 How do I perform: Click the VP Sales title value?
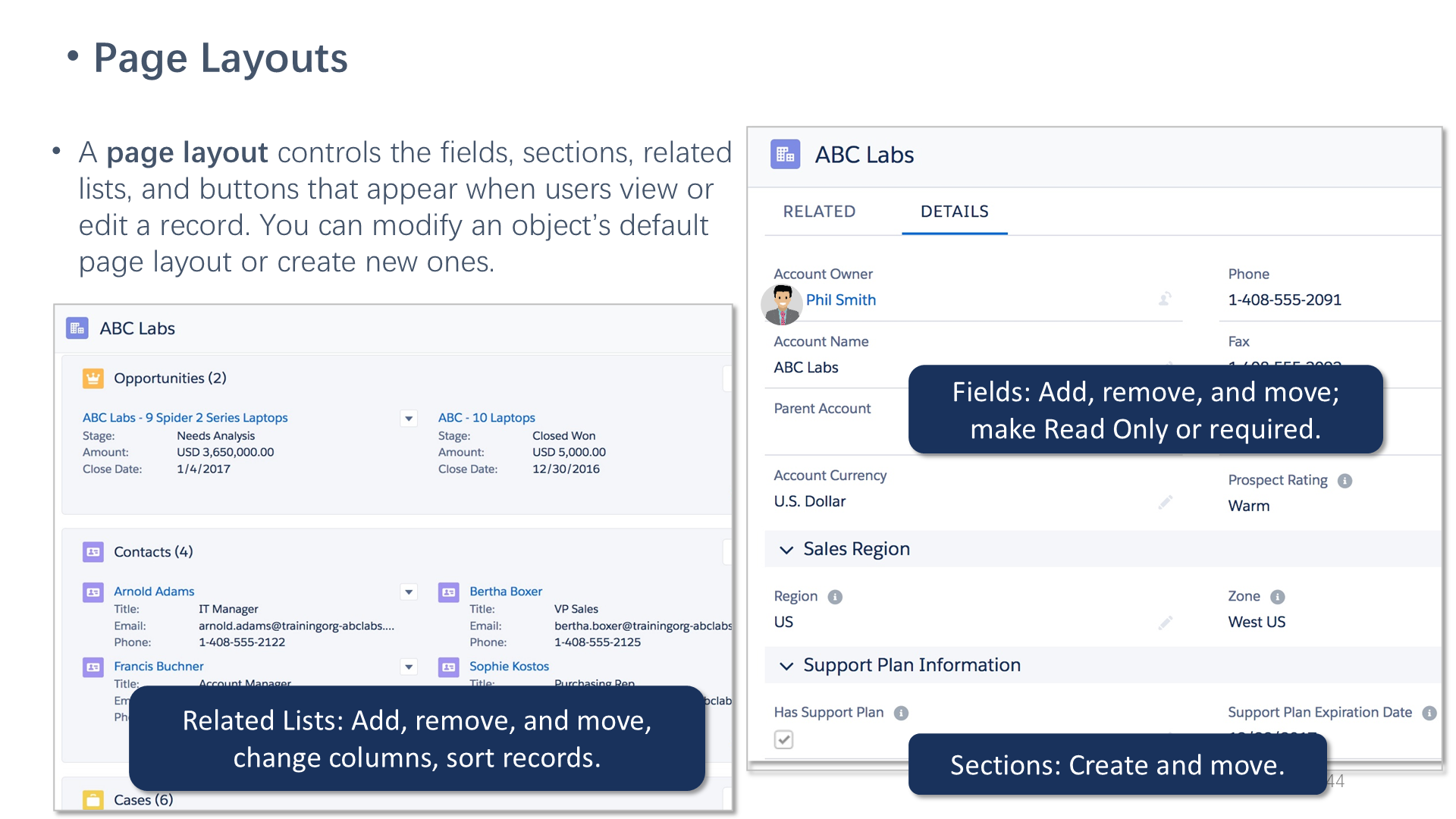[576, 610]
